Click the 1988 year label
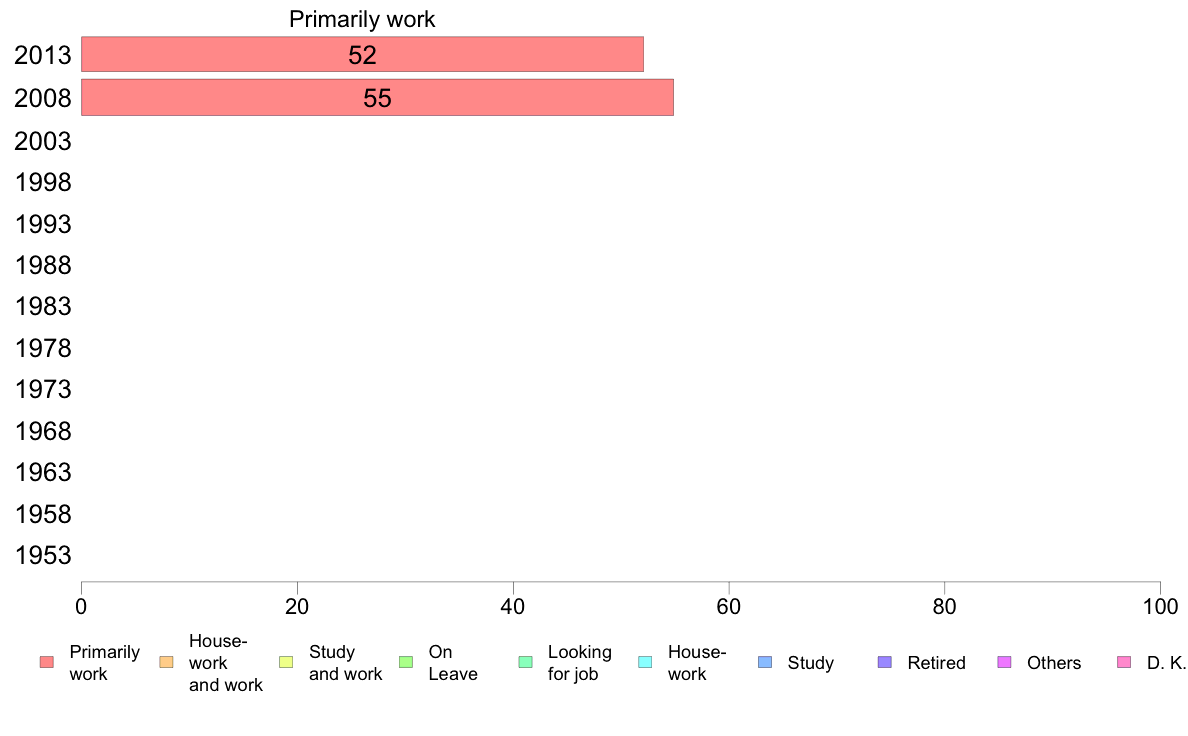 tap(43, 265)
